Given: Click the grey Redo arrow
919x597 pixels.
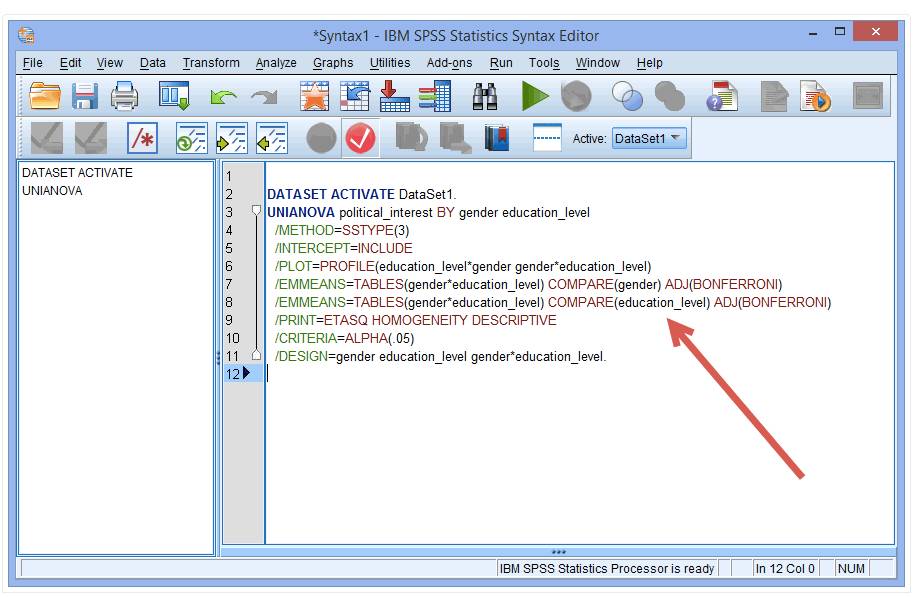Looking at the screenshot, I should (264, 97).
